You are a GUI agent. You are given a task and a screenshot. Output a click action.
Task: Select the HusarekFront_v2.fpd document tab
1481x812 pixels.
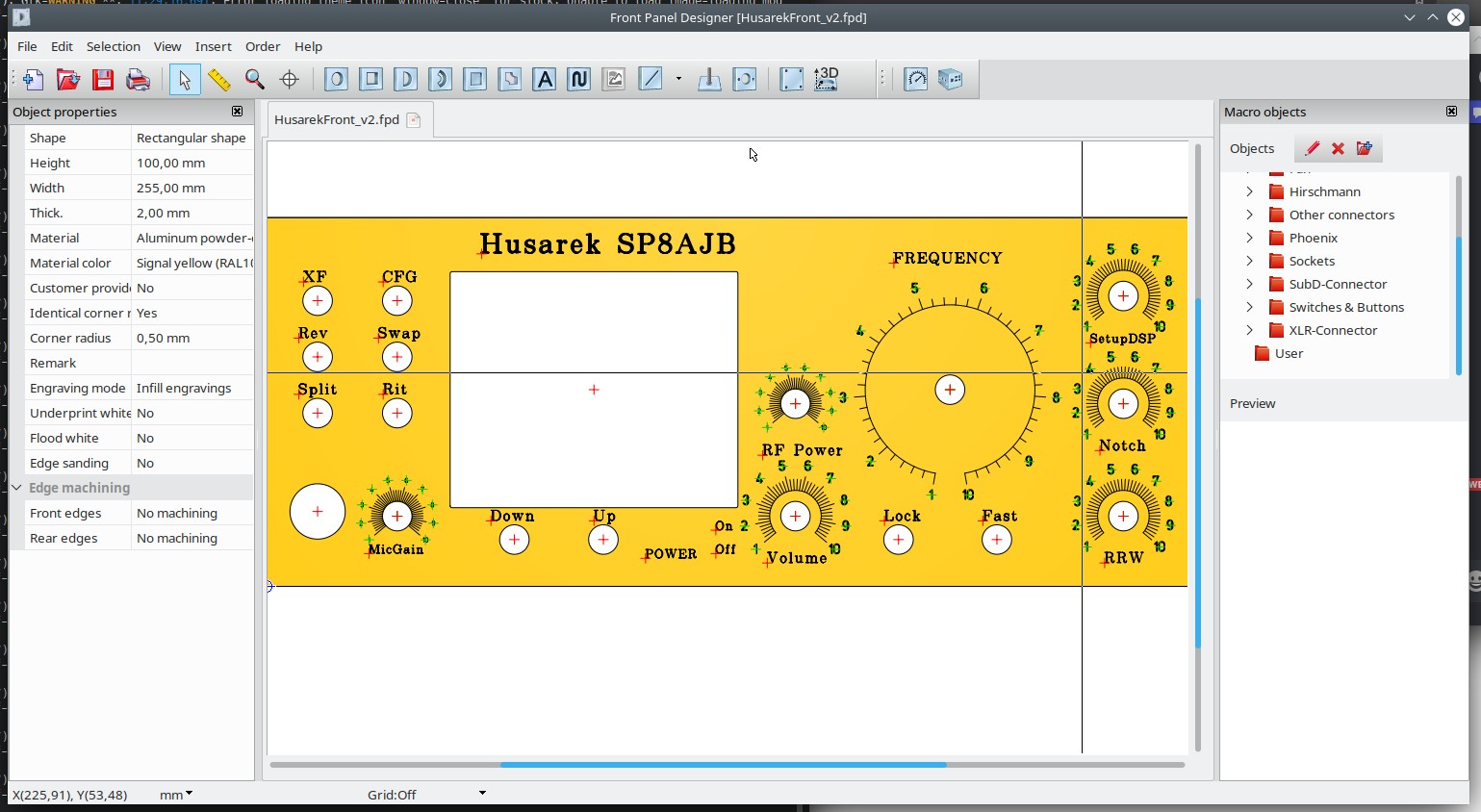tap(337, 119)
